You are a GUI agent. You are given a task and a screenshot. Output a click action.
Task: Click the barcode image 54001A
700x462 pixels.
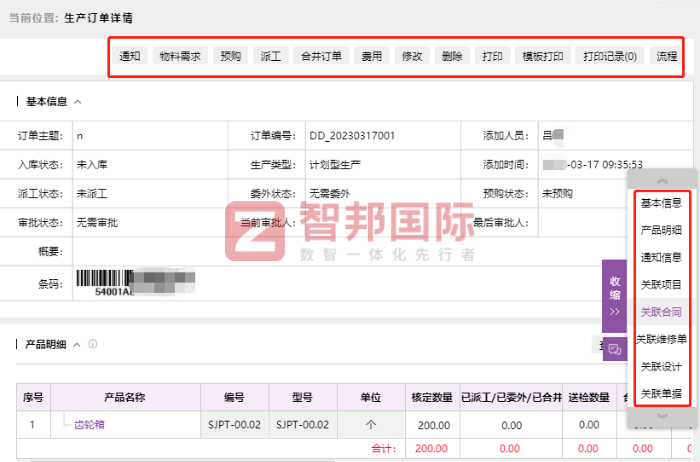point(135,283)
